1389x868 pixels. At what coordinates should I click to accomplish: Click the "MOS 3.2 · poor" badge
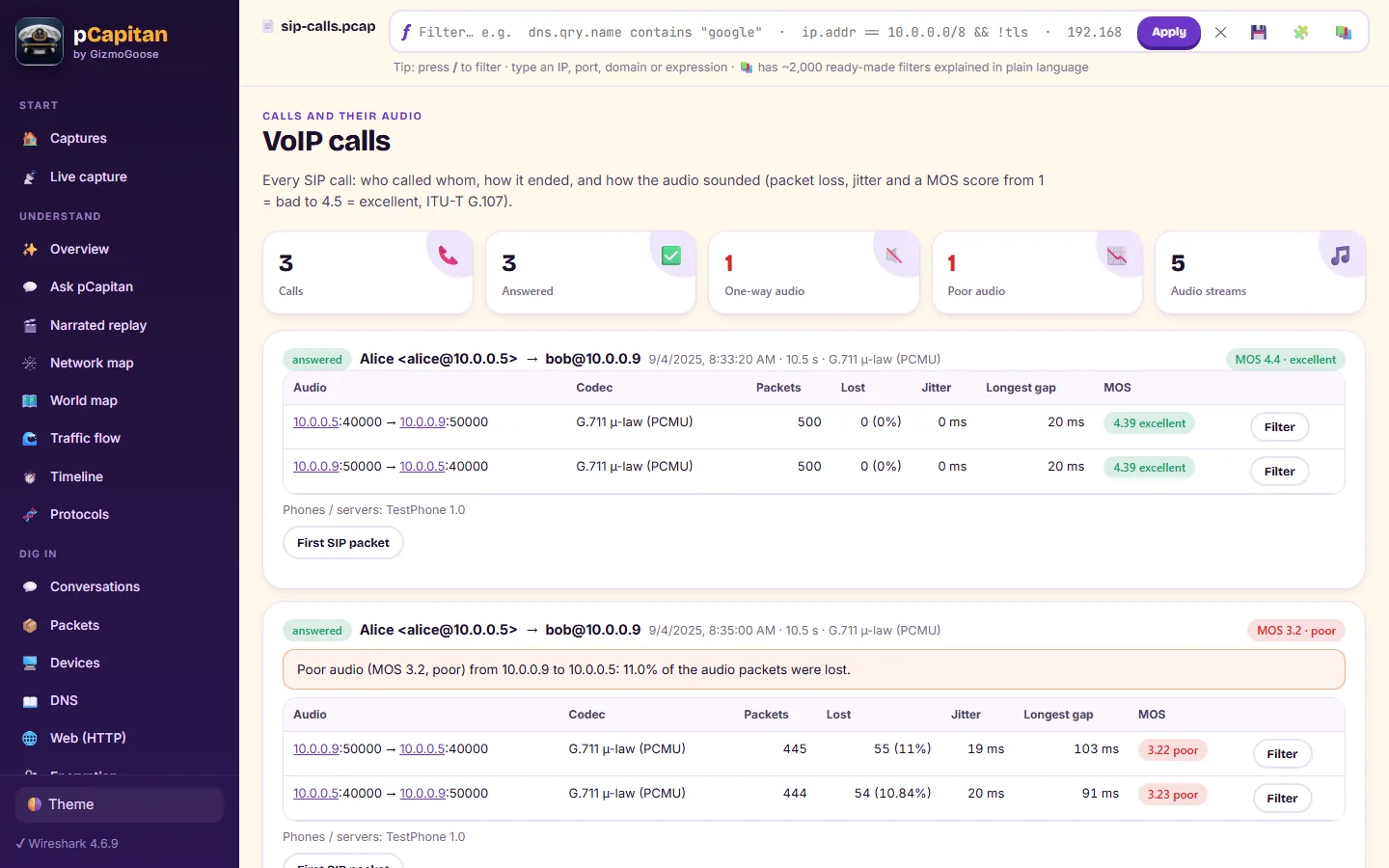pyautogui.click(x=1296, y=631)
